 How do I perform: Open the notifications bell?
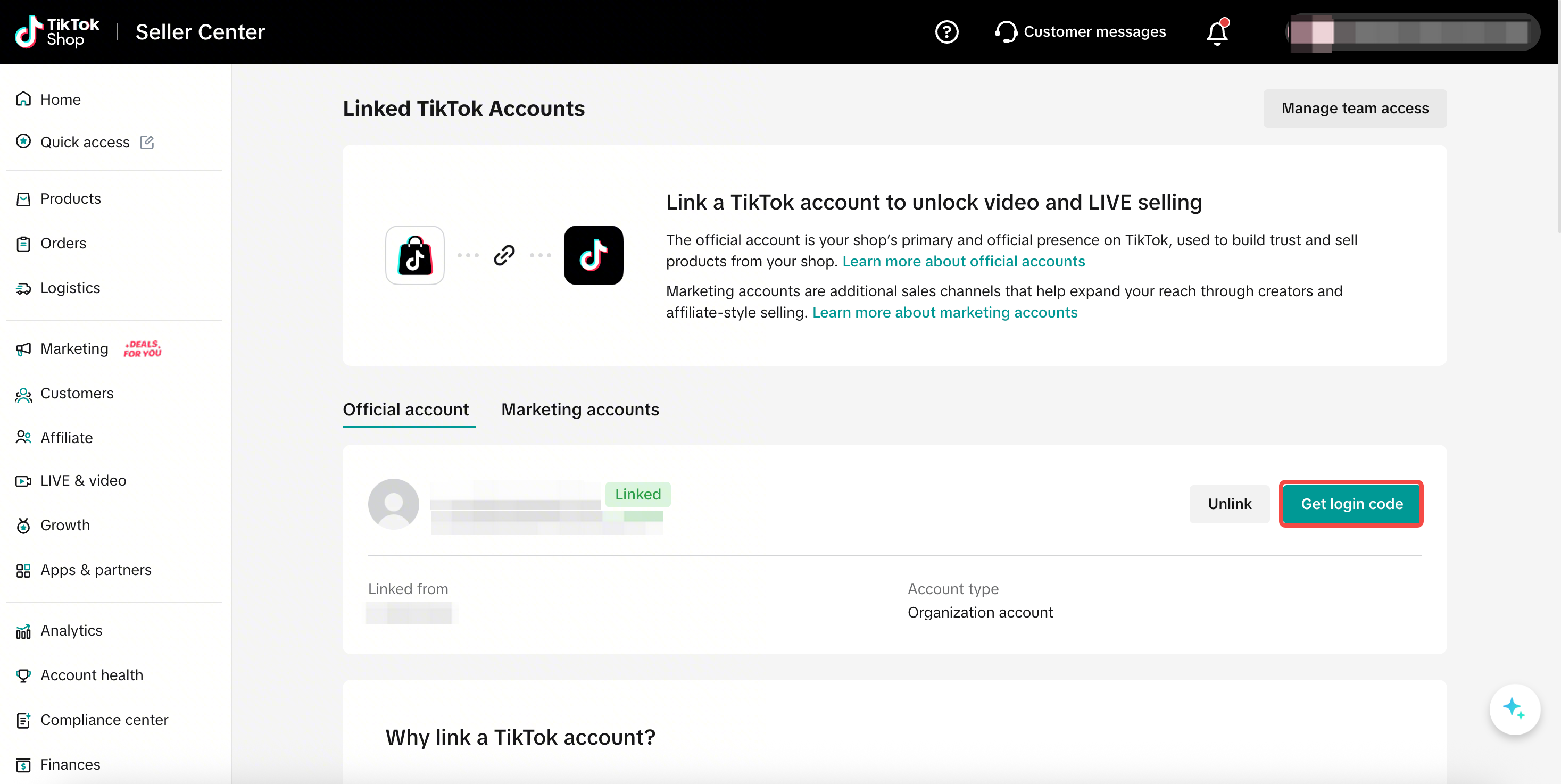pyautogui.click(x=1217, y=31)
